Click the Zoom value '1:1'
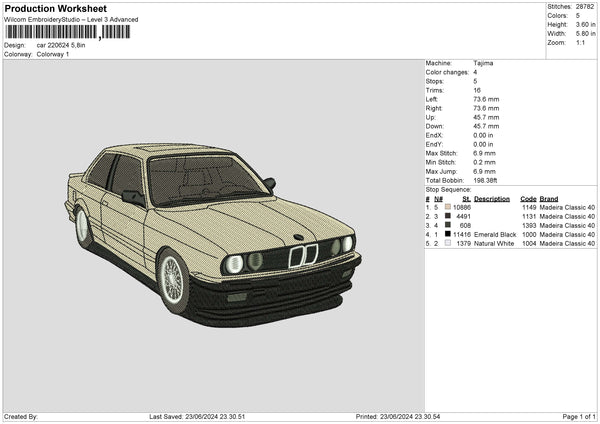This screenshot has width=600, height=424. click(580, 42)
